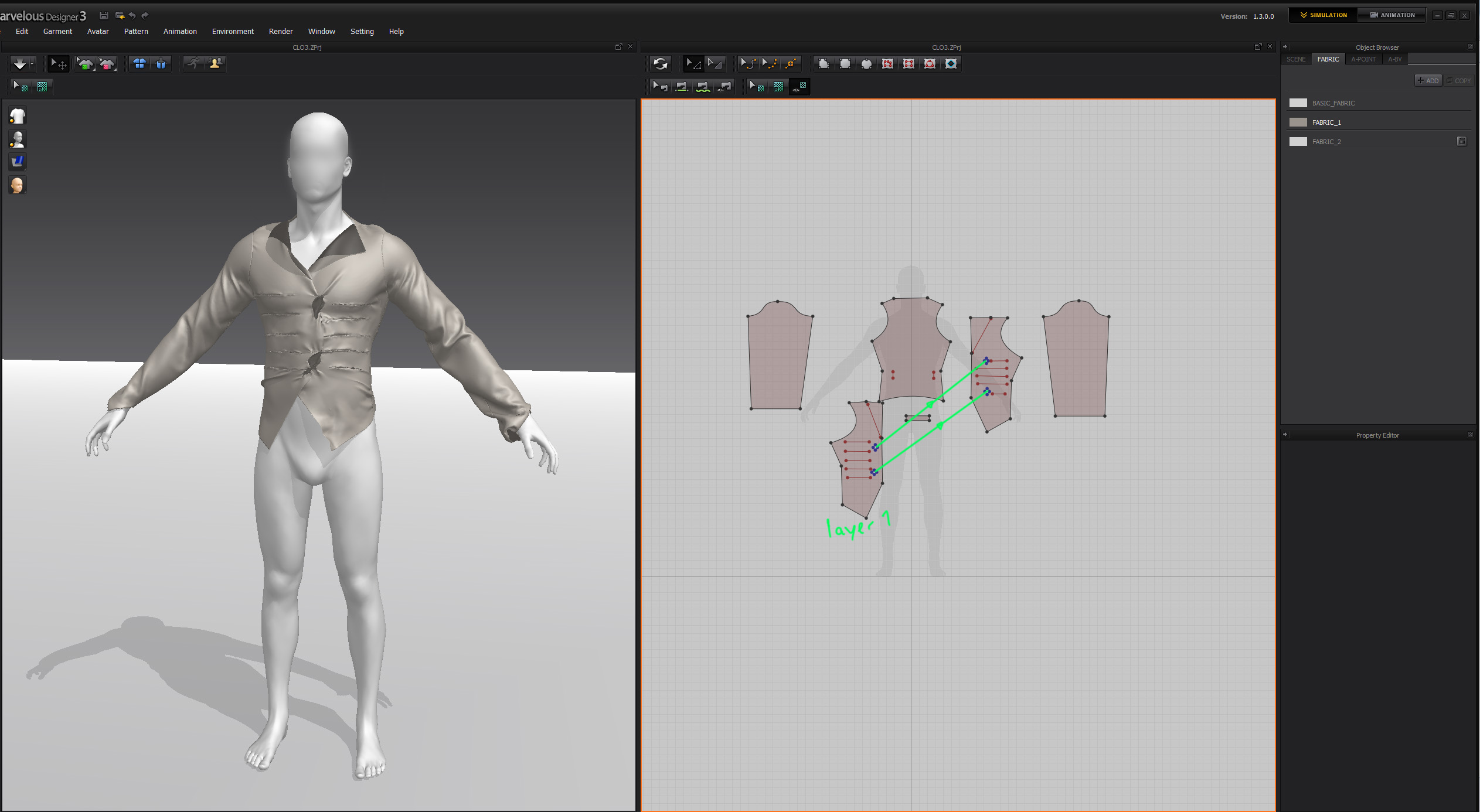Select the 2D texture edit arrow tool
1480x812 pixels.
[757, 87]
